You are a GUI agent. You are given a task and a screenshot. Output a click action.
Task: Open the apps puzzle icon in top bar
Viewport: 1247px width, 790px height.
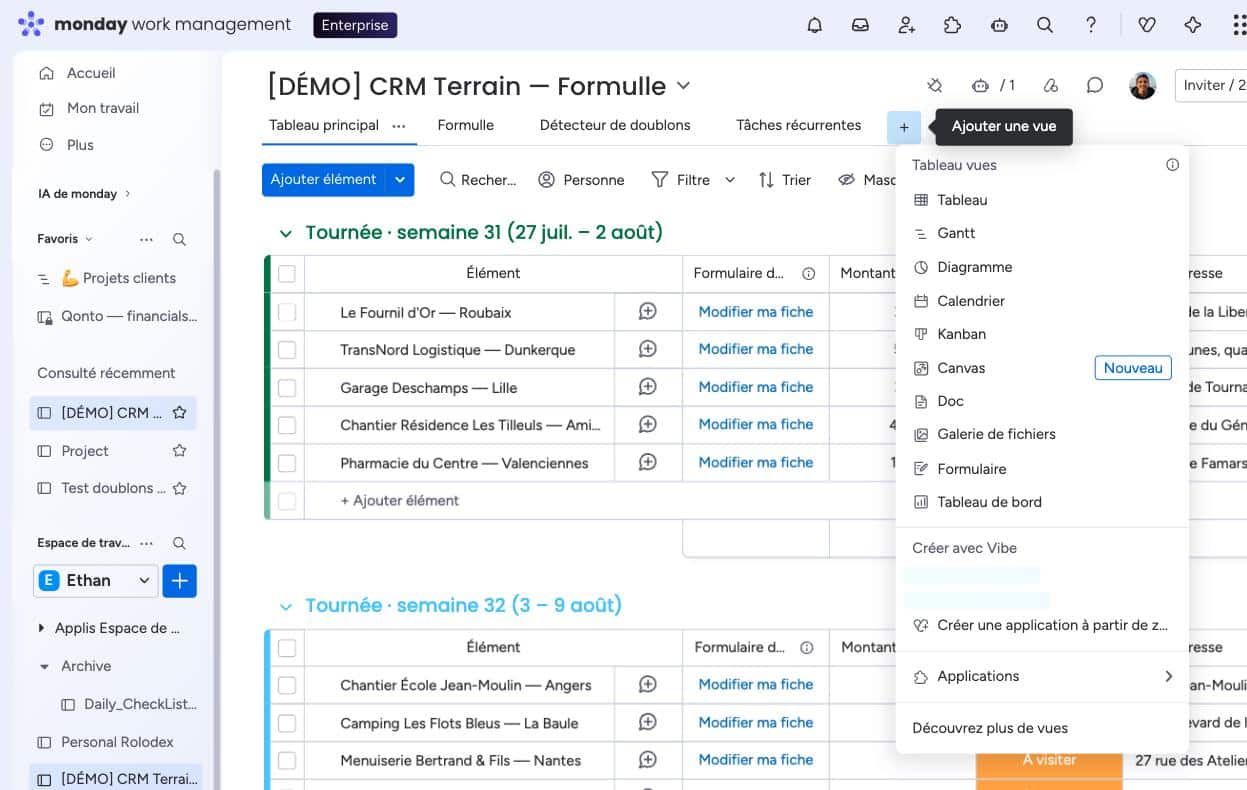pyautogui.click(x=952, y=25)
